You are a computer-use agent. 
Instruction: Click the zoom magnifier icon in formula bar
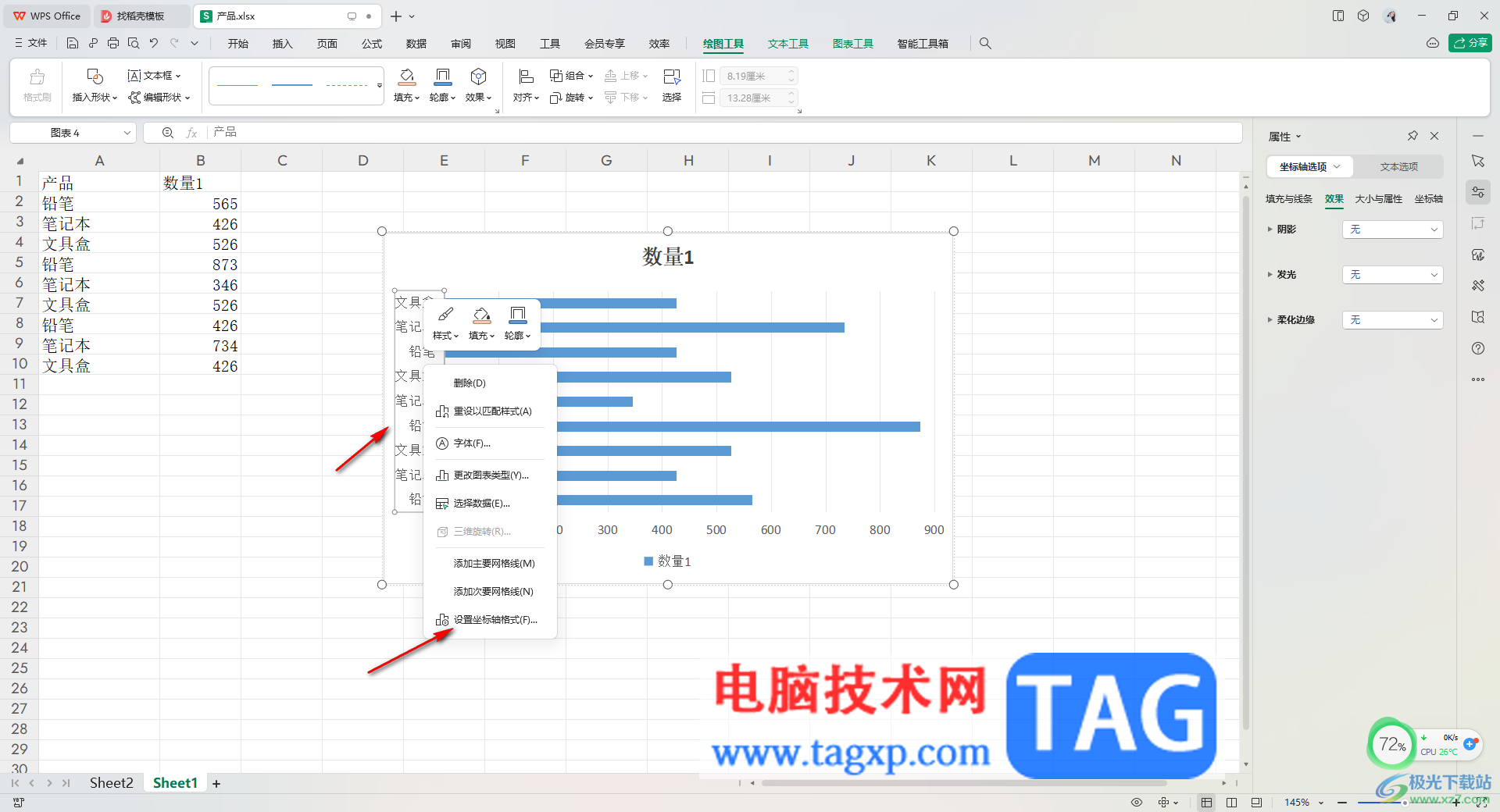tap(167, 133)
